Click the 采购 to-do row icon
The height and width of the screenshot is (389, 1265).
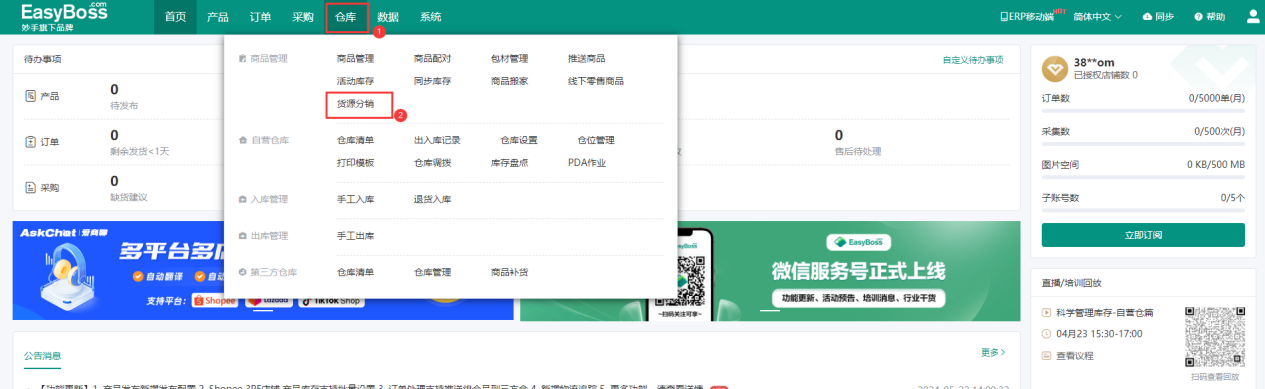click(30, 188)
